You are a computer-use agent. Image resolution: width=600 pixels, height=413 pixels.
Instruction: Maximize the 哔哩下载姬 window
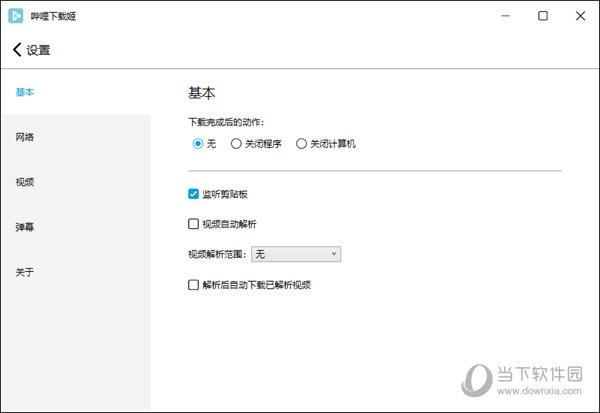pyautogui.click(x=543, y=16)
